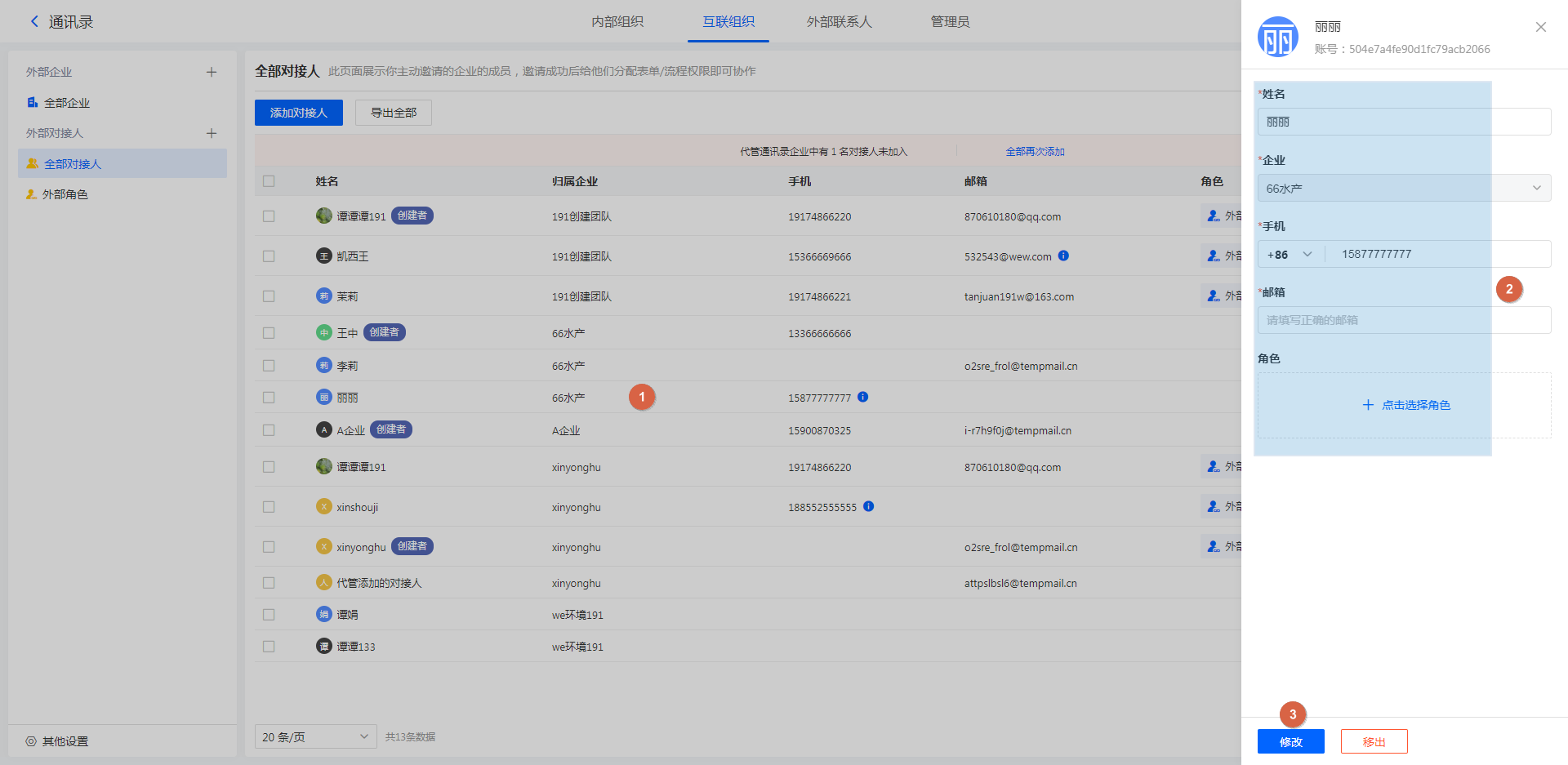1568x765 pixels.
Task: Open the 20 条/页 page size dropdown
Action: click(x=315, y=737)
